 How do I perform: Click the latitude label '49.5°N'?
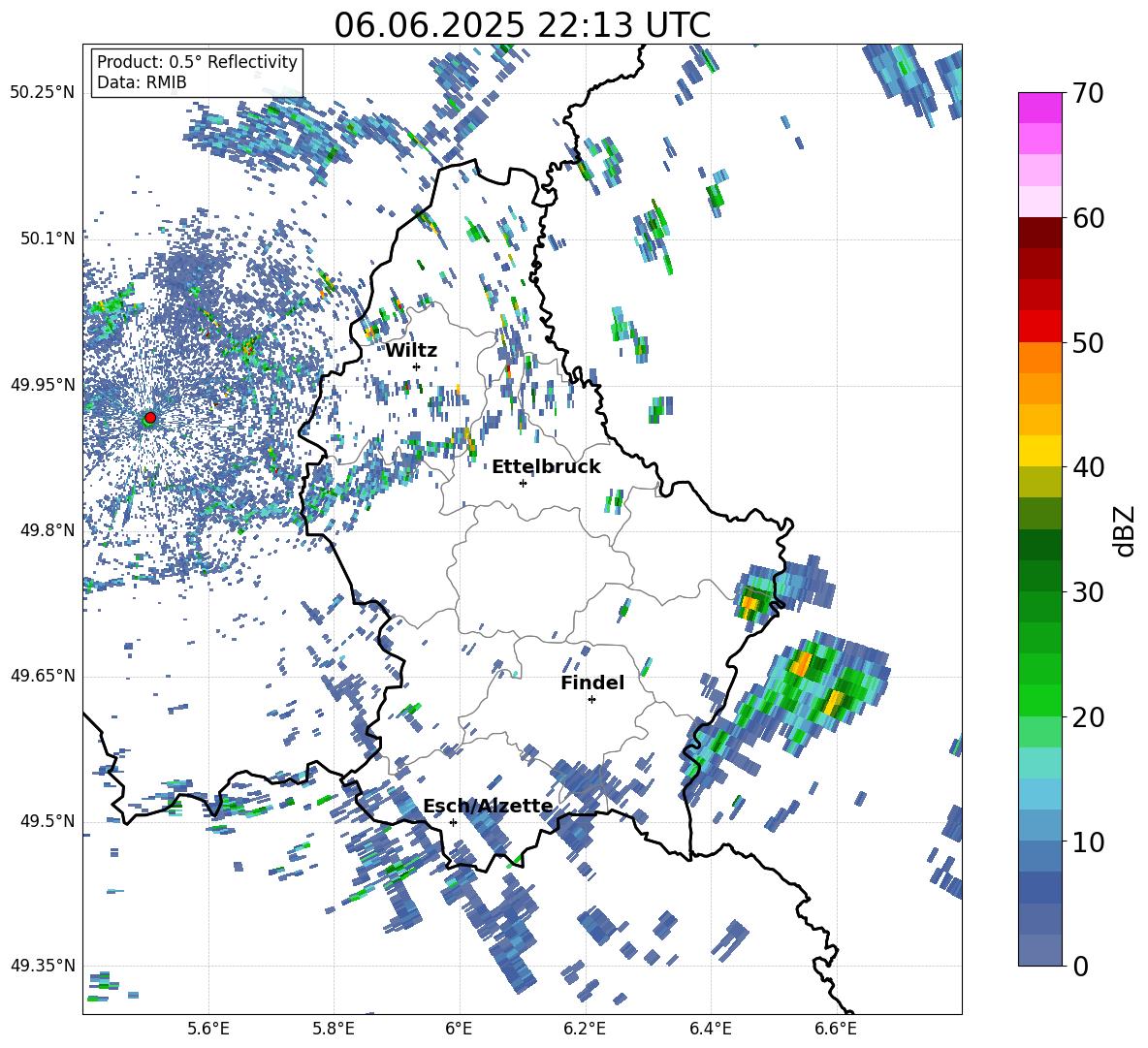[x=47, y=821]
